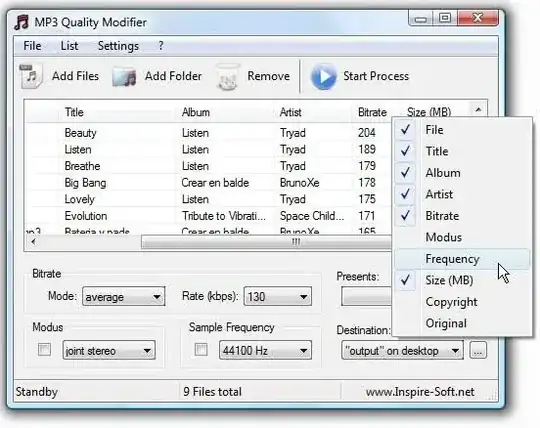540x428 pixels.
Task: Maximize the MP3 Quality Modifier window
Action: click(x=445, y=18)
